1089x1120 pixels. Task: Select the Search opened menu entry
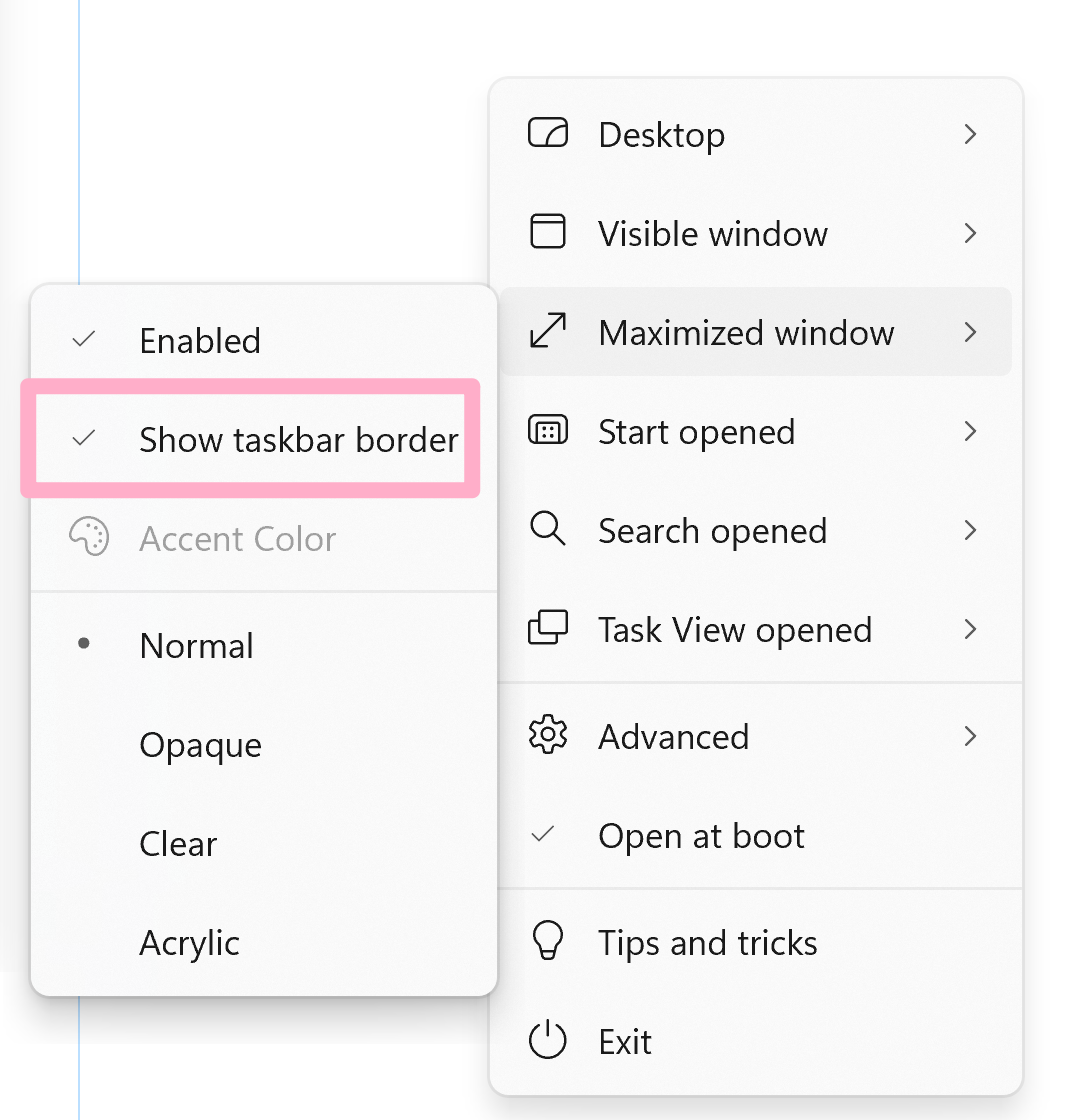712,530
